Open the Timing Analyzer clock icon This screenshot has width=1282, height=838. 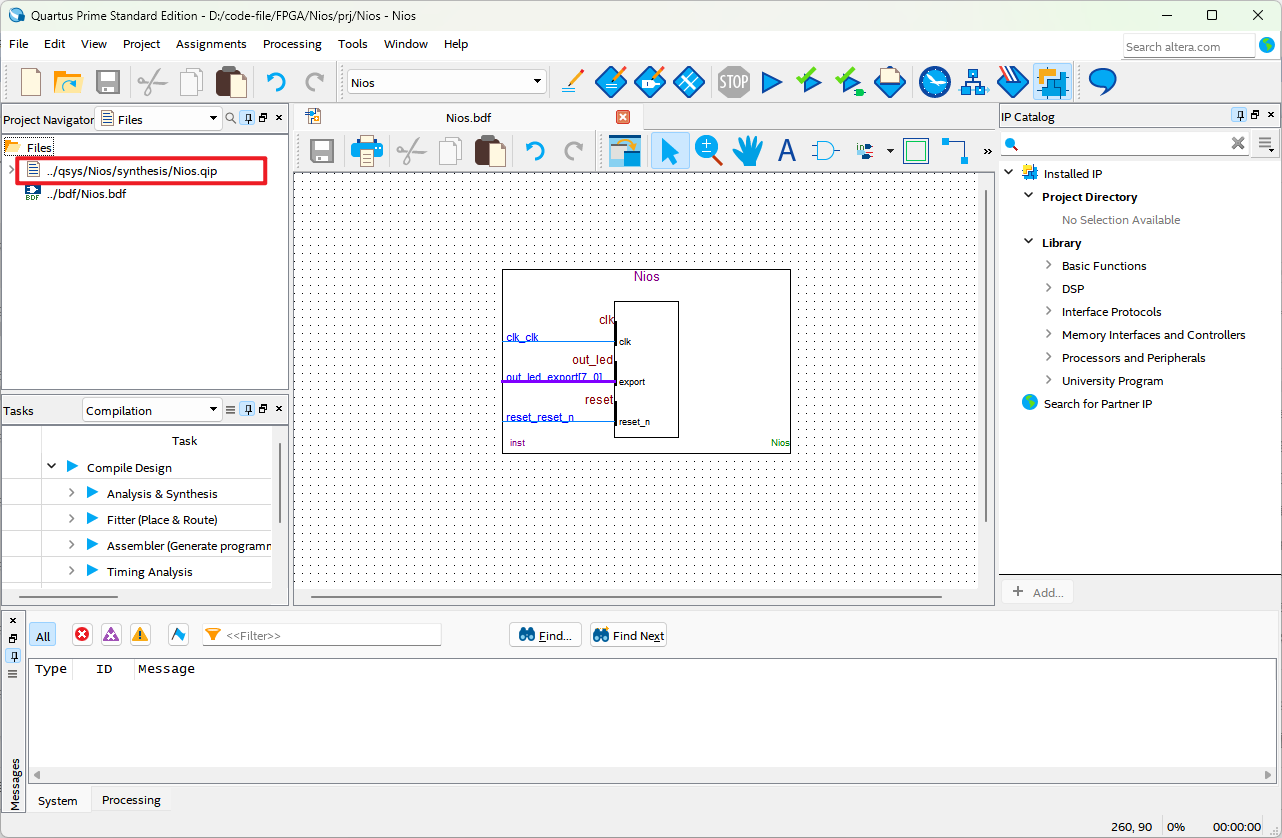[x=935, y=82]
